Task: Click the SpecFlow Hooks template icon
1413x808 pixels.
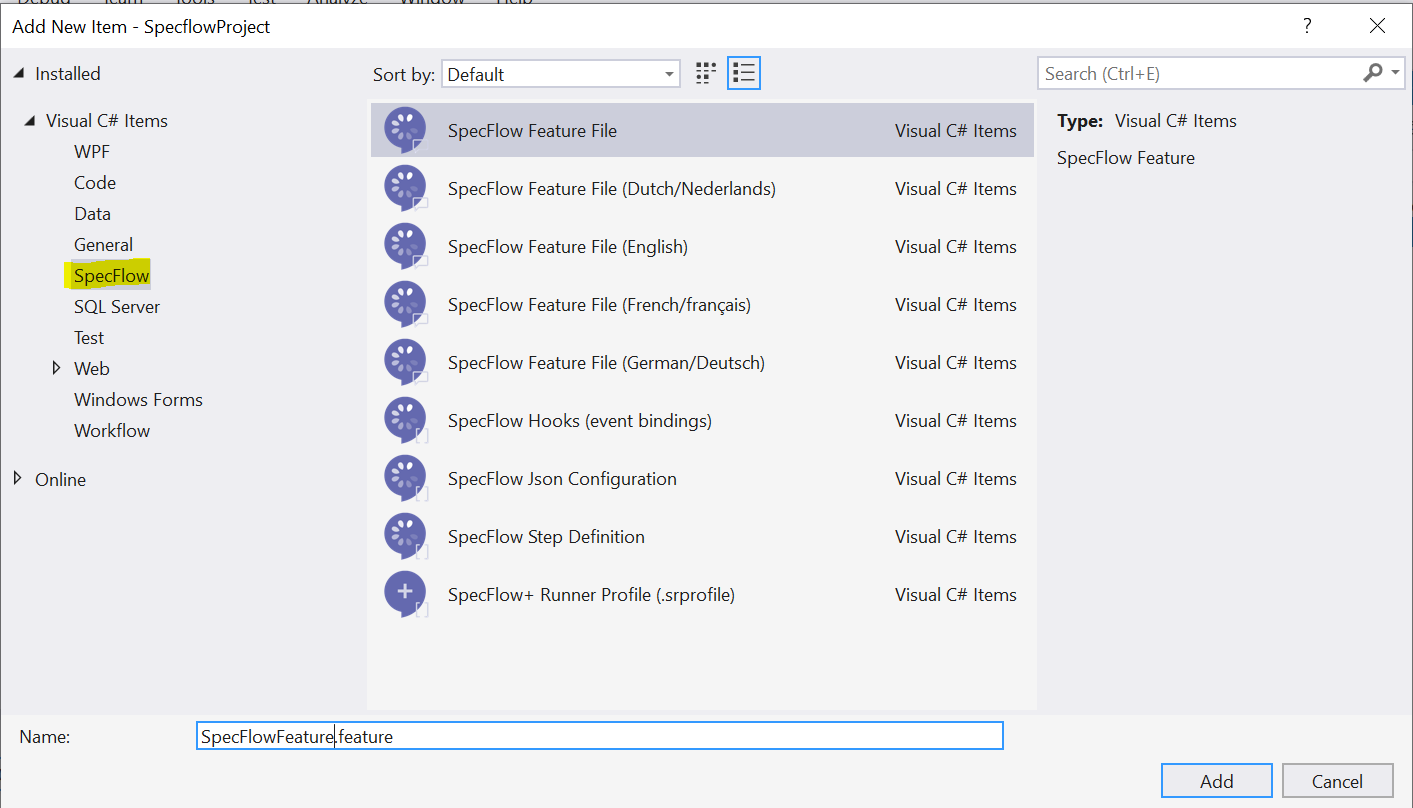Action: (405, 420)
